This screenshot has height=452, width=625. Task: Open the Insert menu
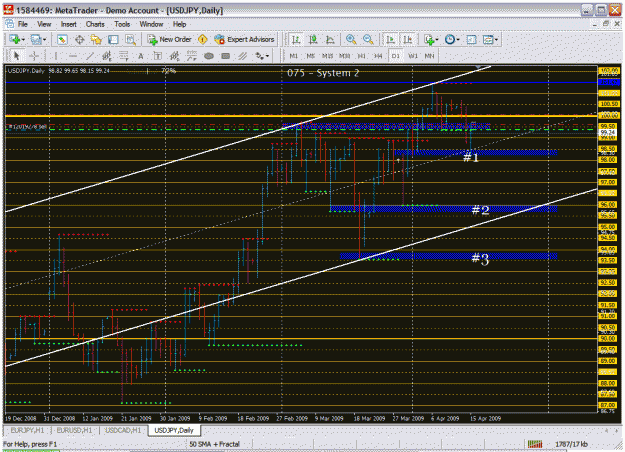coord(69,24)
